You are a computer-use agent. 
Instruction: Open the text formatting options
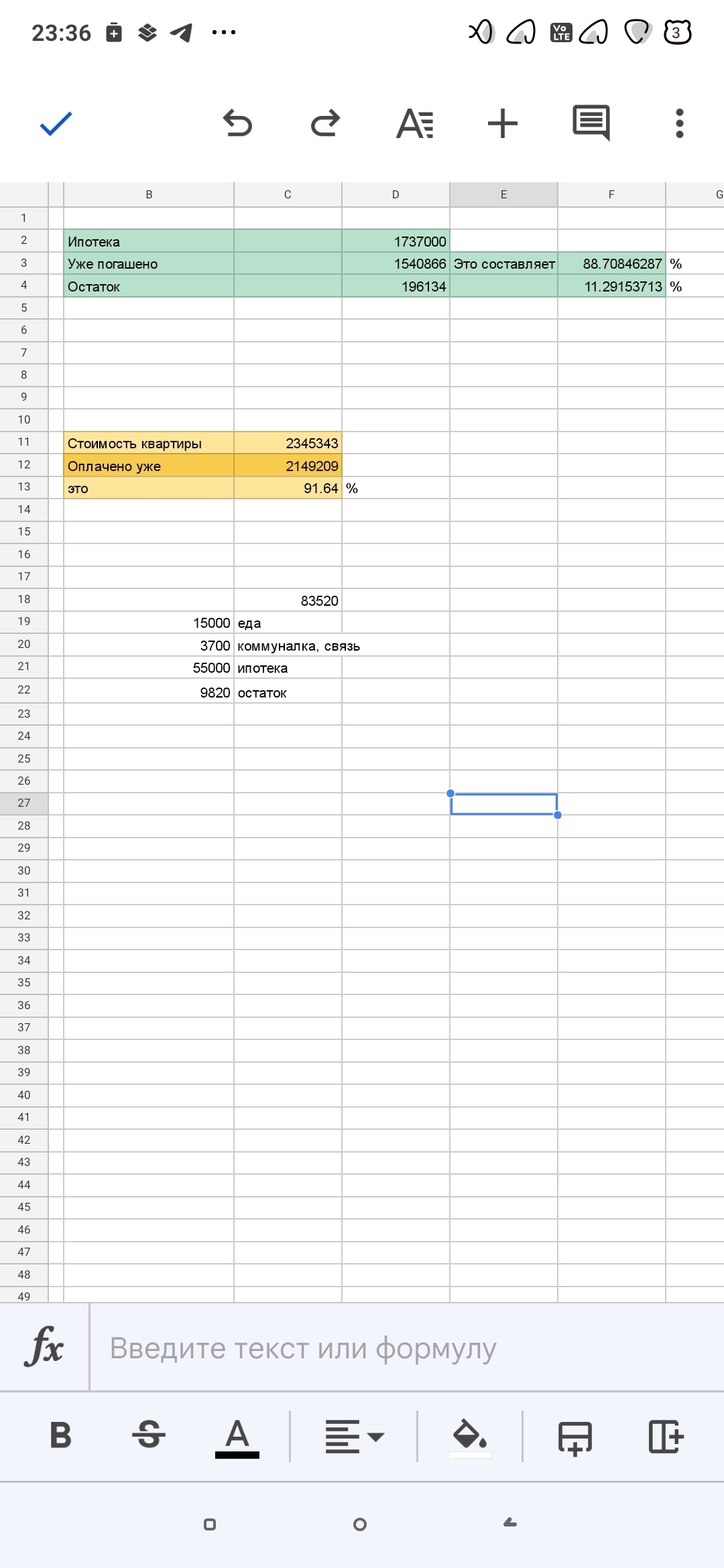click(x=415, y=124)
